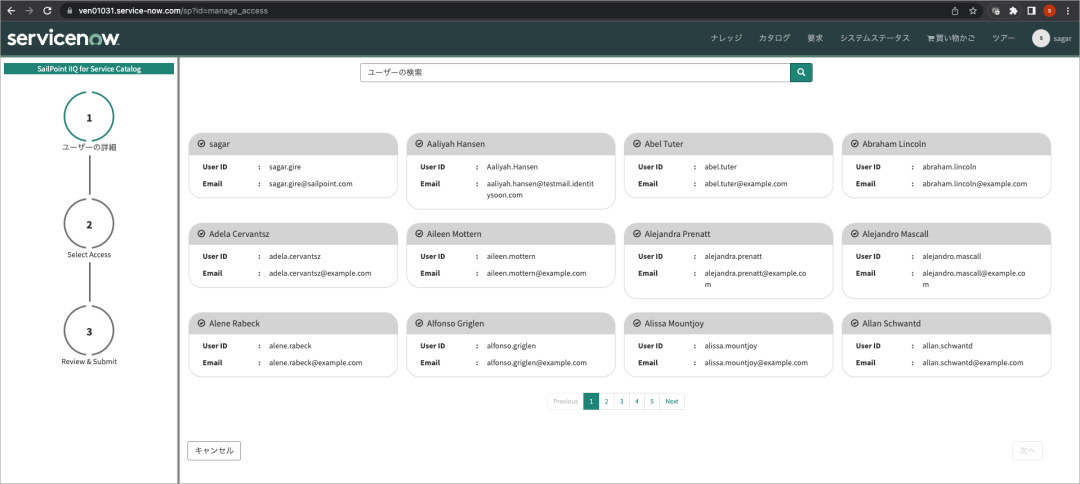Viewport: 1080px width, 484px height.
Task: Click email adela.cervantsz@example.com
Action: point(320,273)
